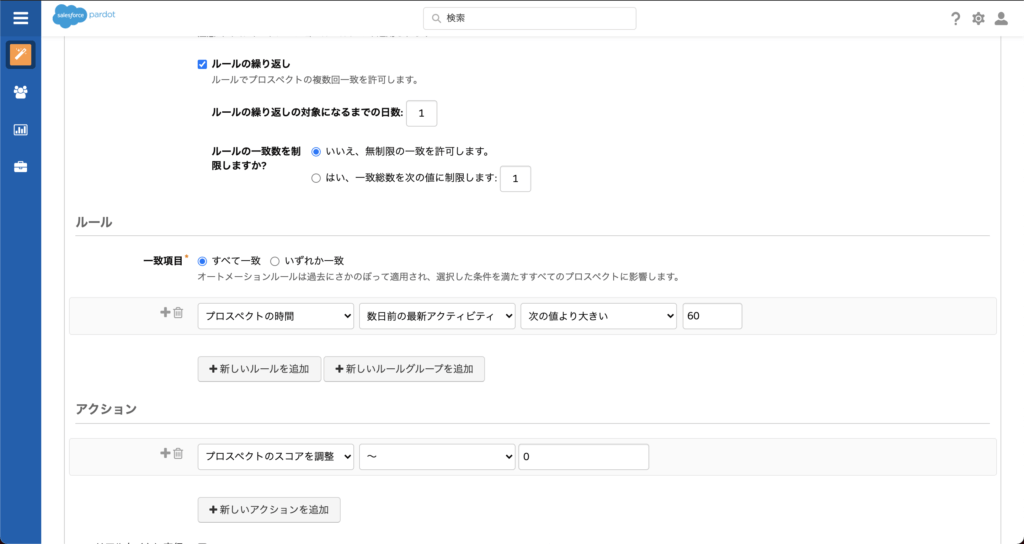Open the hamburger navigation menu

click(20, 18)
